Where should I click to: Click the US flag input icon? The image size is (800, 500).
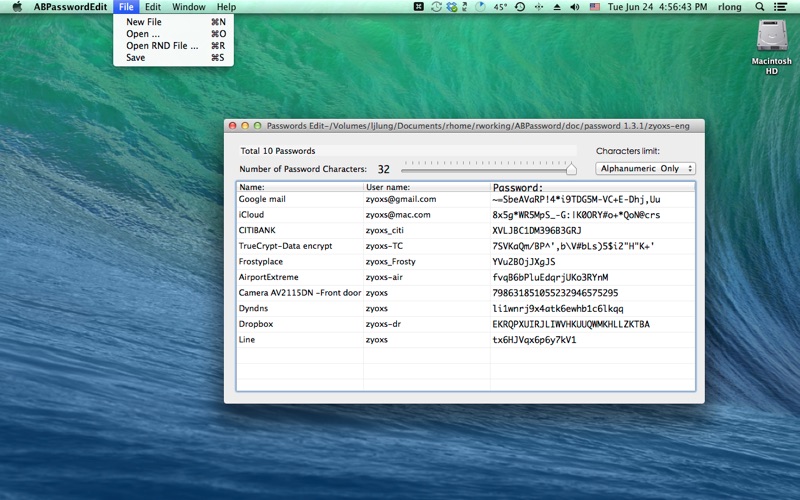point(594,7)
